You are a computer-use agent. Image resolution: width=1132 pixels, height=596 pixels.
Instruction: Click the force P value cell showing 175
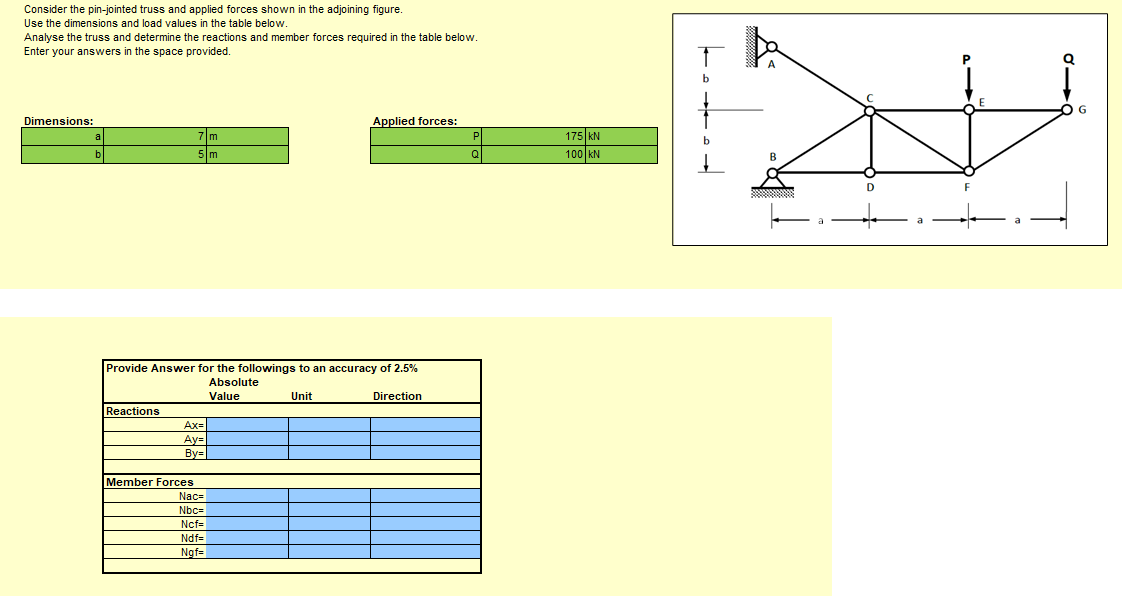coord(534,136)
